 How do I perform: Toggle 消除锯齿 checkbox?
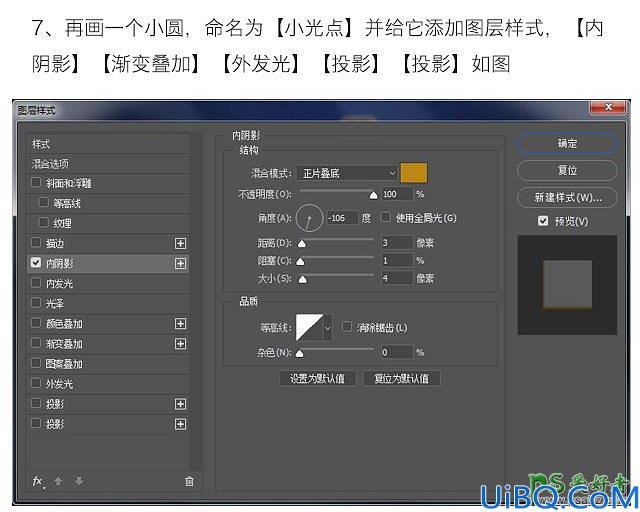coord(347,327)
